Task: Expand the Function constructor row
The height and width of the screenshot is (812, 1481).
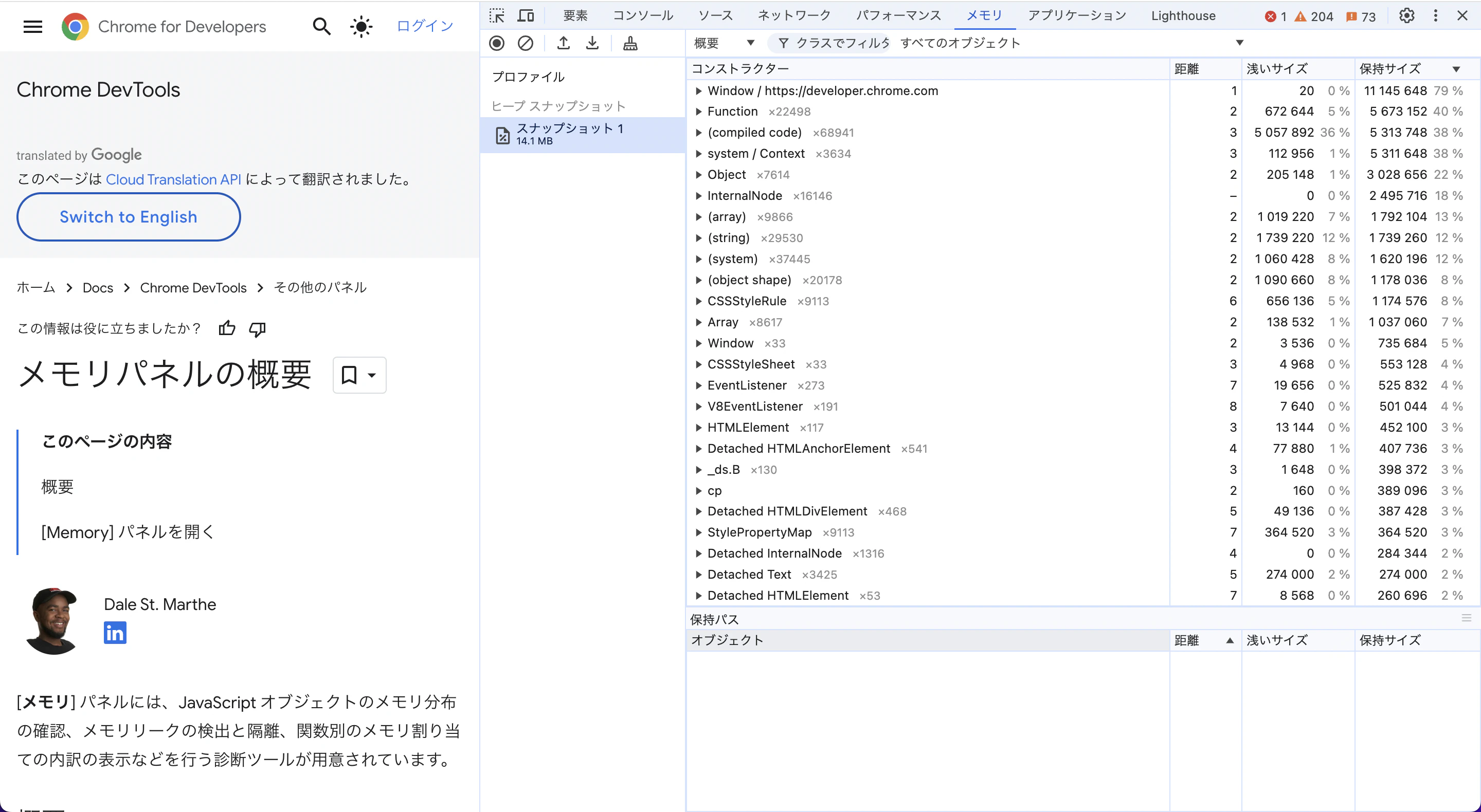Action: pos(698,112)
